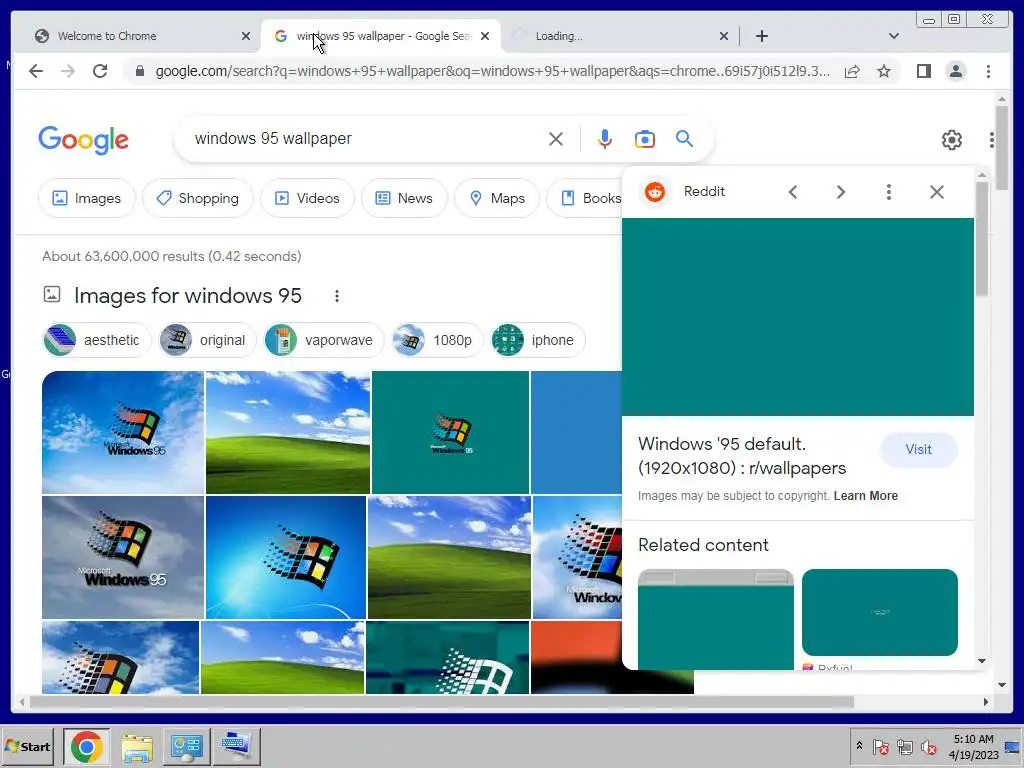Click into the Google search input field
The width and height of the screenshot is (1024, 768).
point(366,138)
